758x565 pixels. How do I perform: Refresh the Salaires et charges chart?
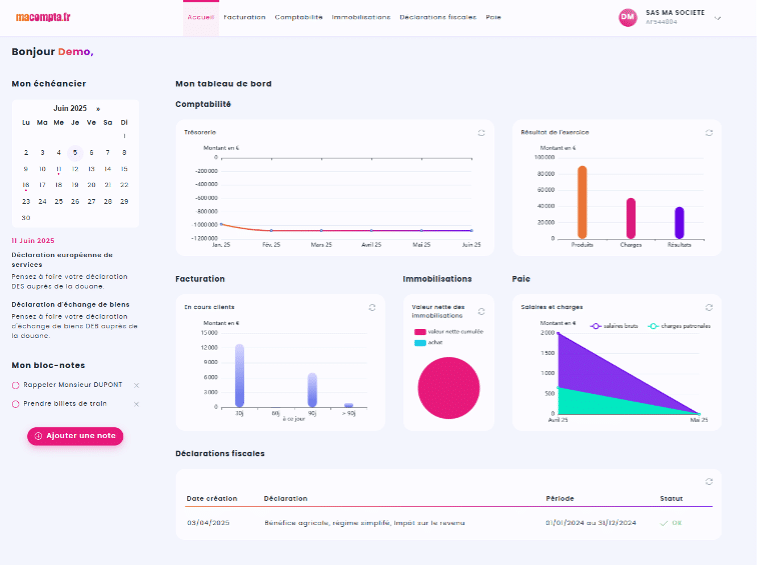pos(709,307)
